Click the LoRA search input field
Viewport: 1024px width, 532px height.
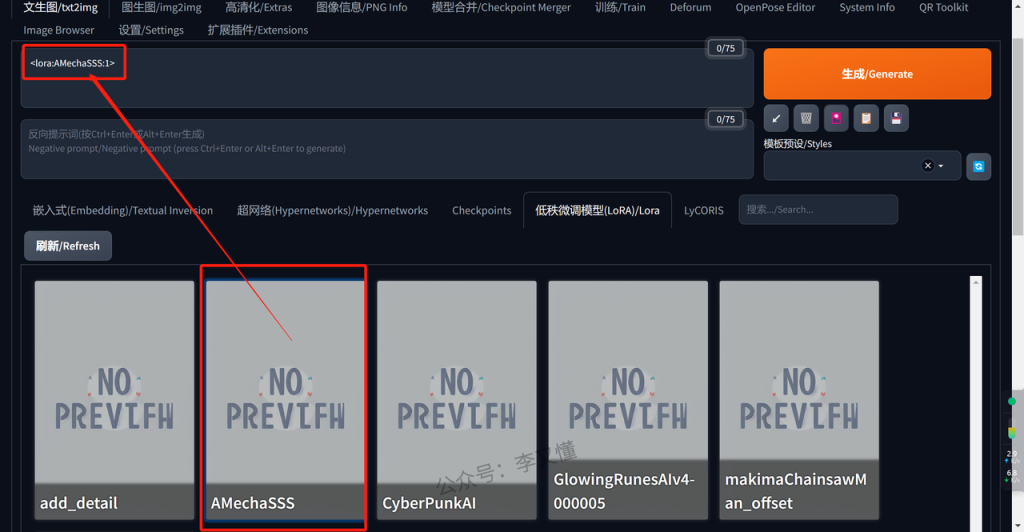pyautogui.click(x=817, y=210)
